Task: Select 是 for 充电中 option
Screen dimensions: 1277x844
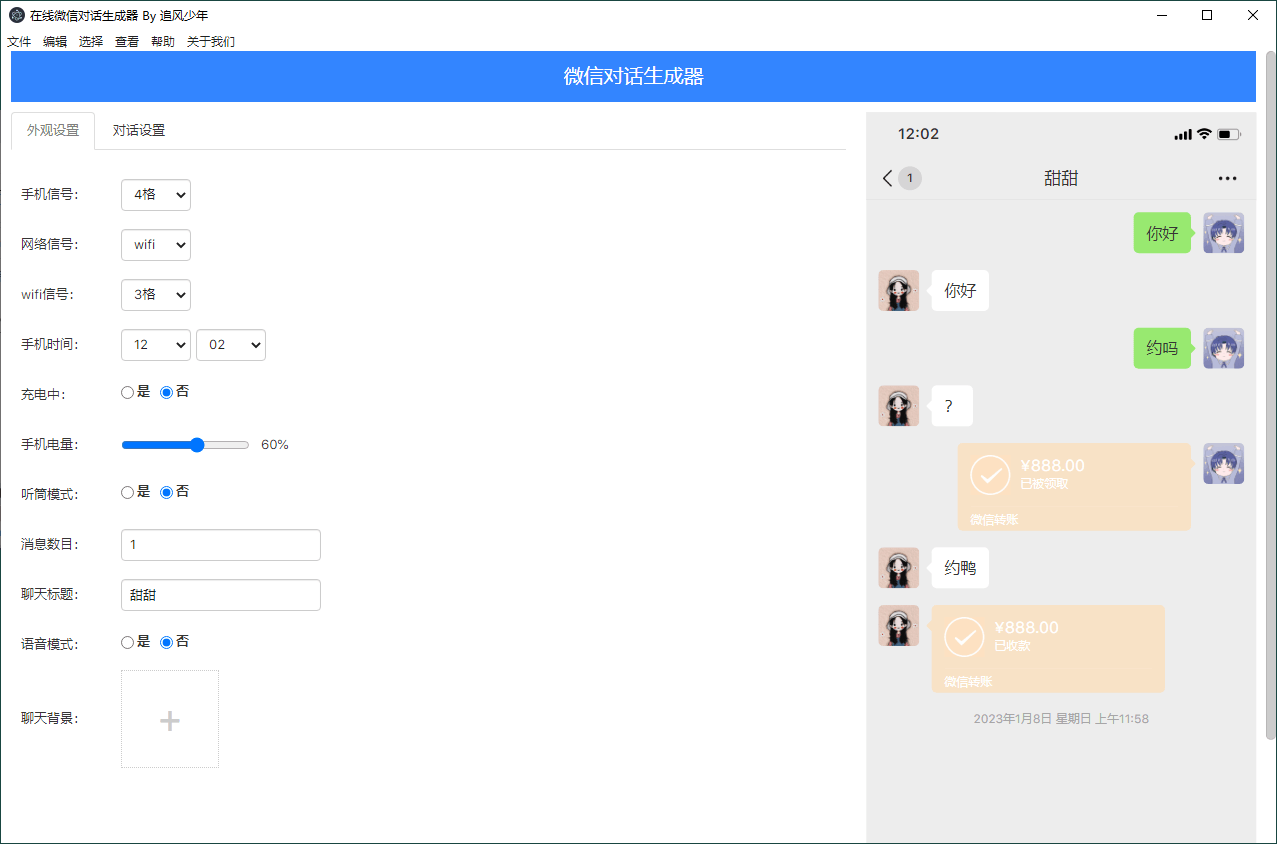Action: (128, 393)
